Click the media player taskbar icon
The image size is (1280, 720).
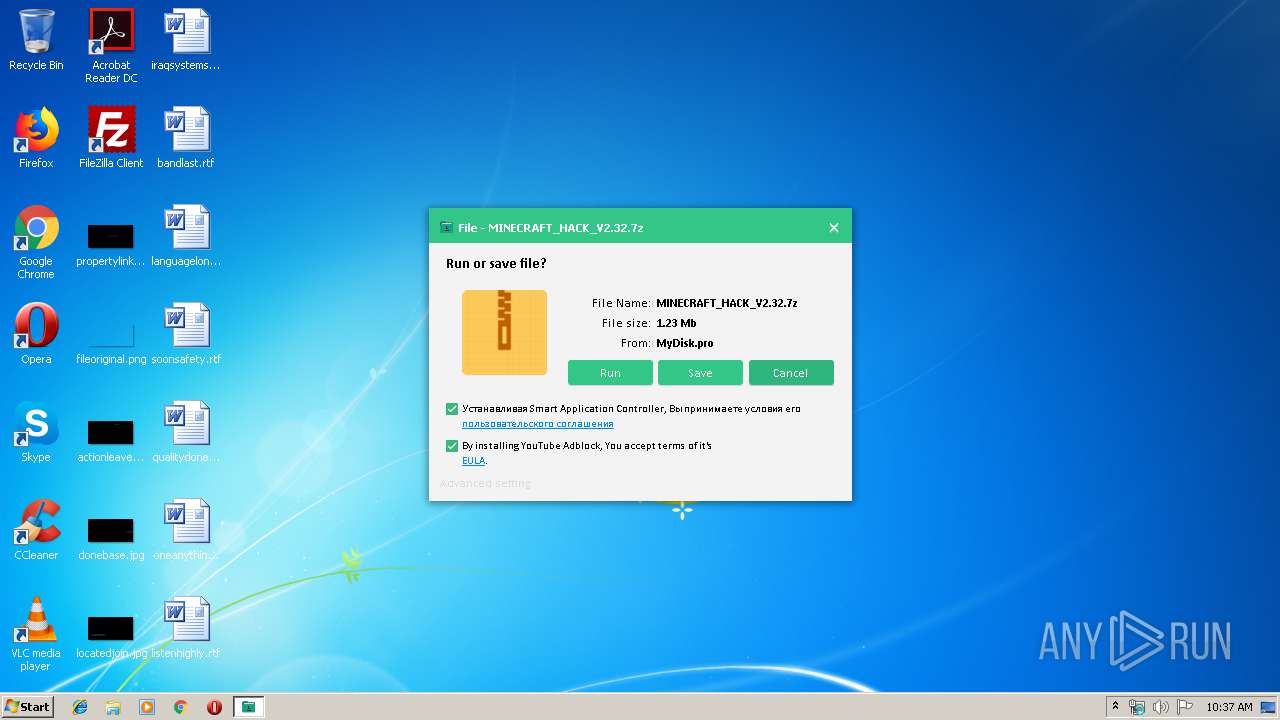[x=147, y=707]
